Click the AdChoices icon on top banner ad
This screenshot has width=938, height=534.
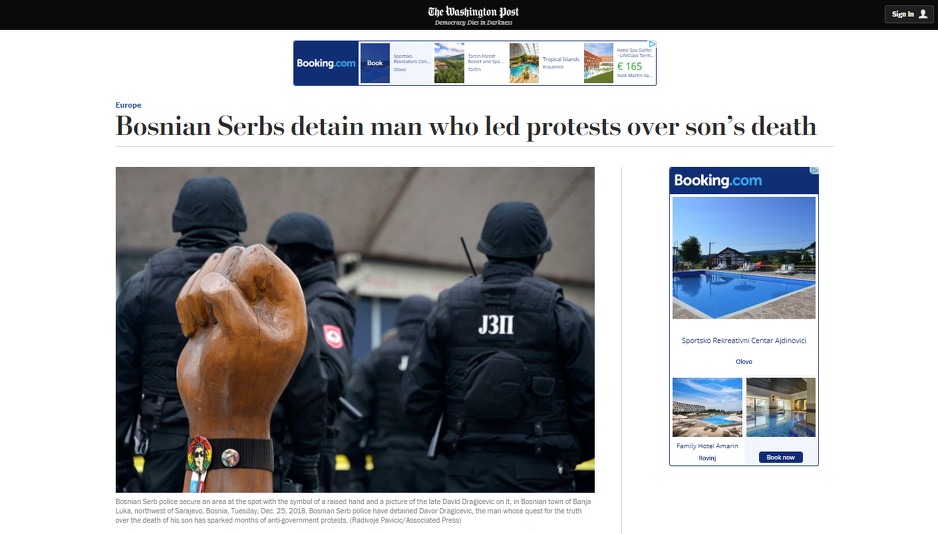[653, 44]
